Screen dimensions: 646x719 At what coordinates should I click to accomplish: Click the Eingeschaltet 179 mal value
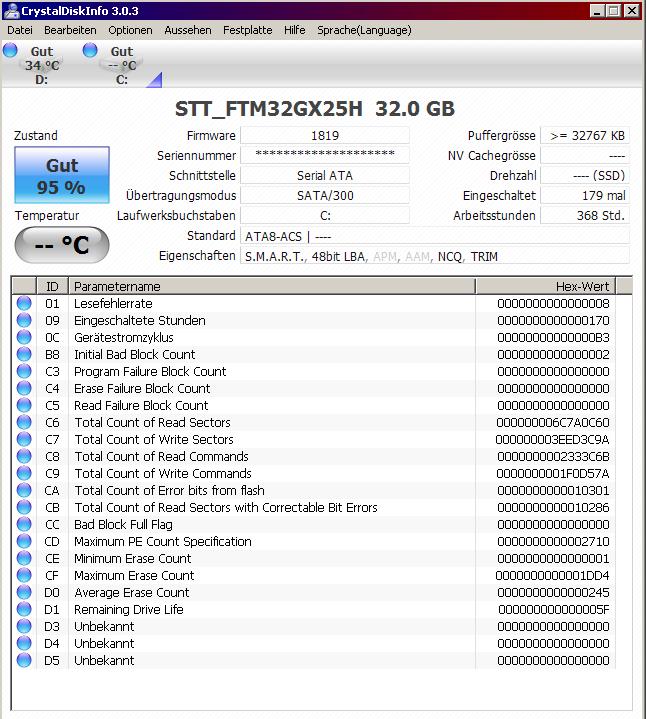pyautogui.click(x=585, y=196)
